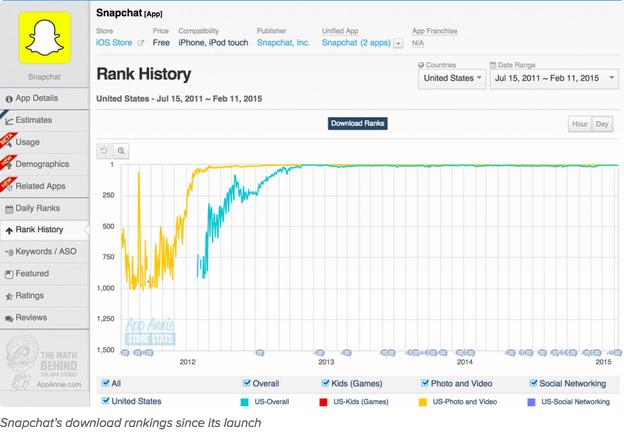Open the Ratings section
The image size is (624, 434).
(45, 296)
